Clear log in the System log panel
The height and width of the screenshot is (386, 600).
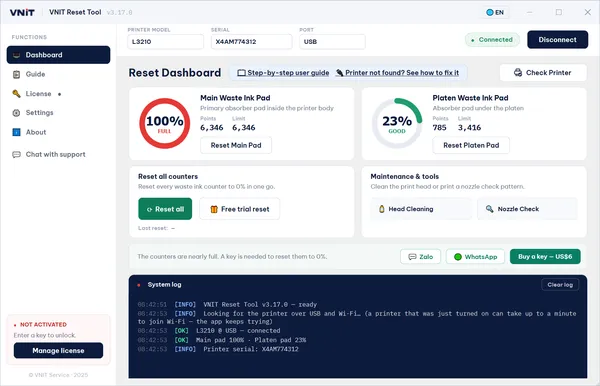[560, 285]
